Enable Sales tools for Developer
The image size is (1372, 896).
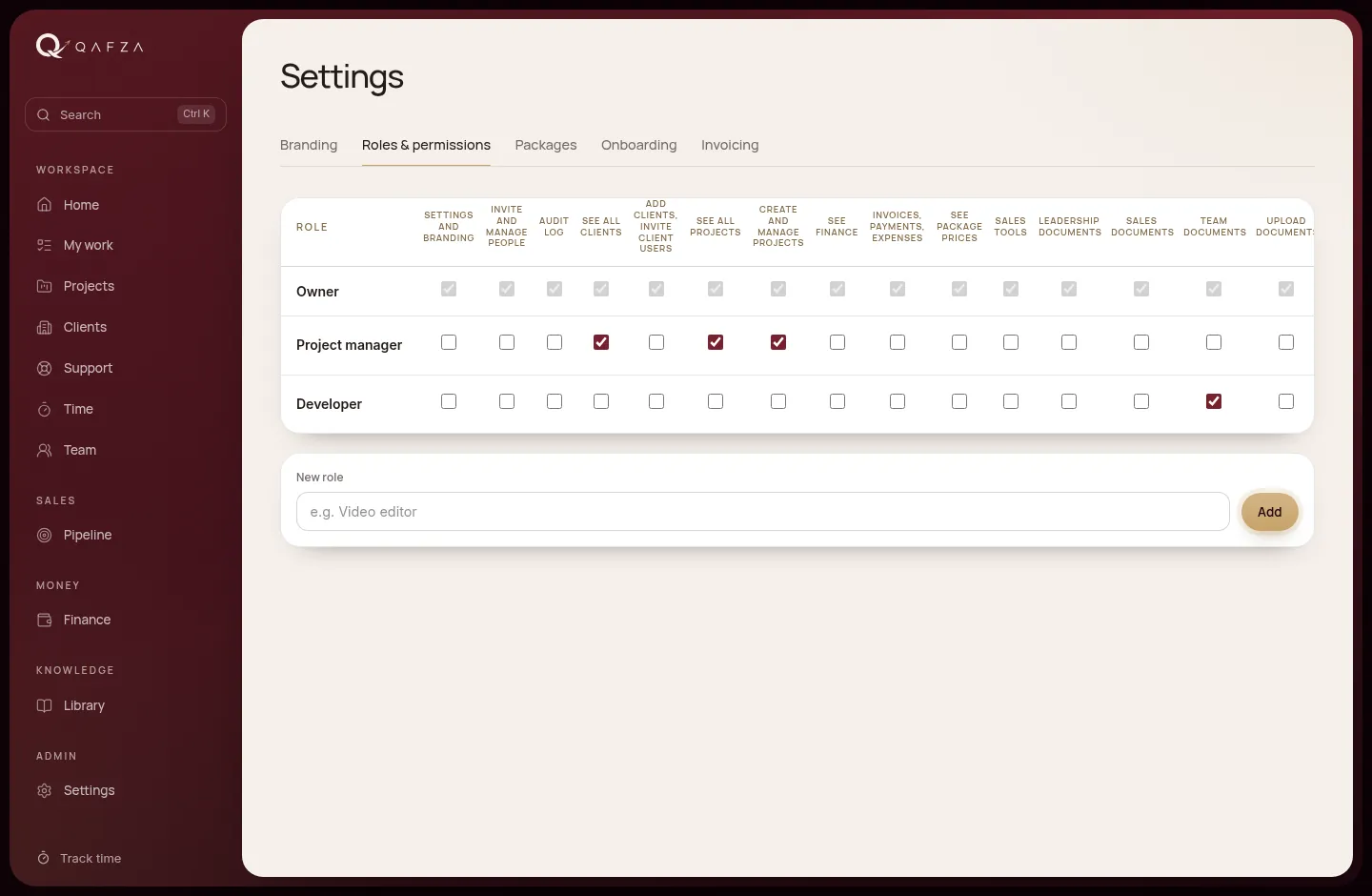pos(1011,401)
